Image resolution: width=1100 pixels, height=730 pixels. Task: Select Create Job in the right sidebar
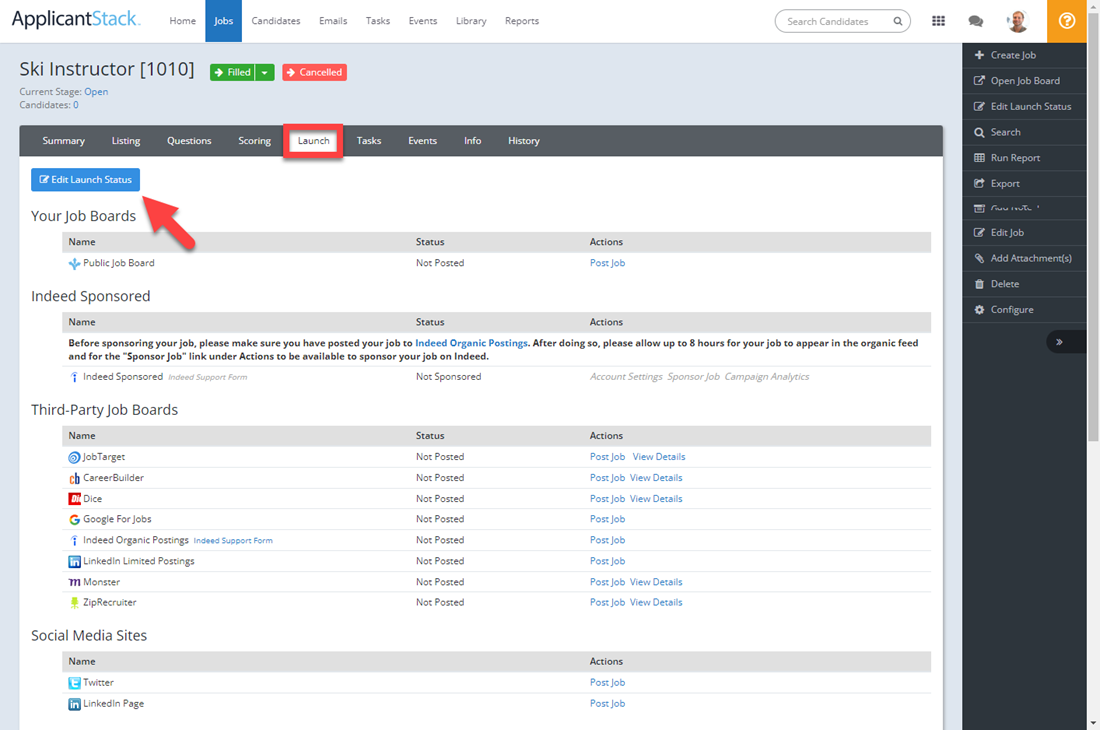[1012, 55]
